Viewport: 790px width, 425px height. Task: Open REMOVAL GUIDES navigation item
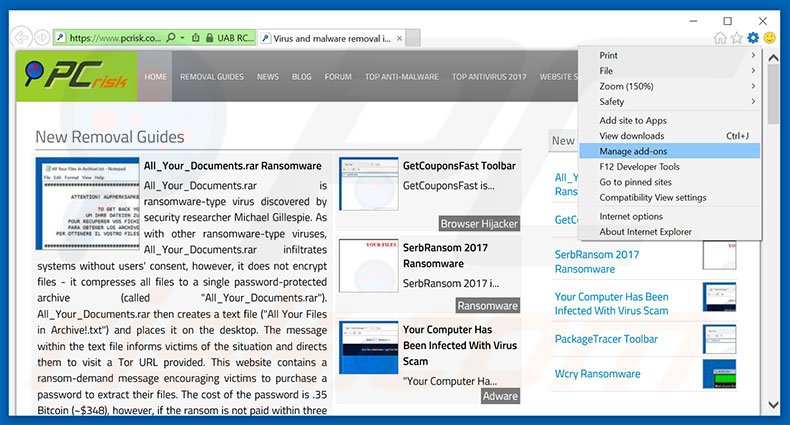[212, 77]
